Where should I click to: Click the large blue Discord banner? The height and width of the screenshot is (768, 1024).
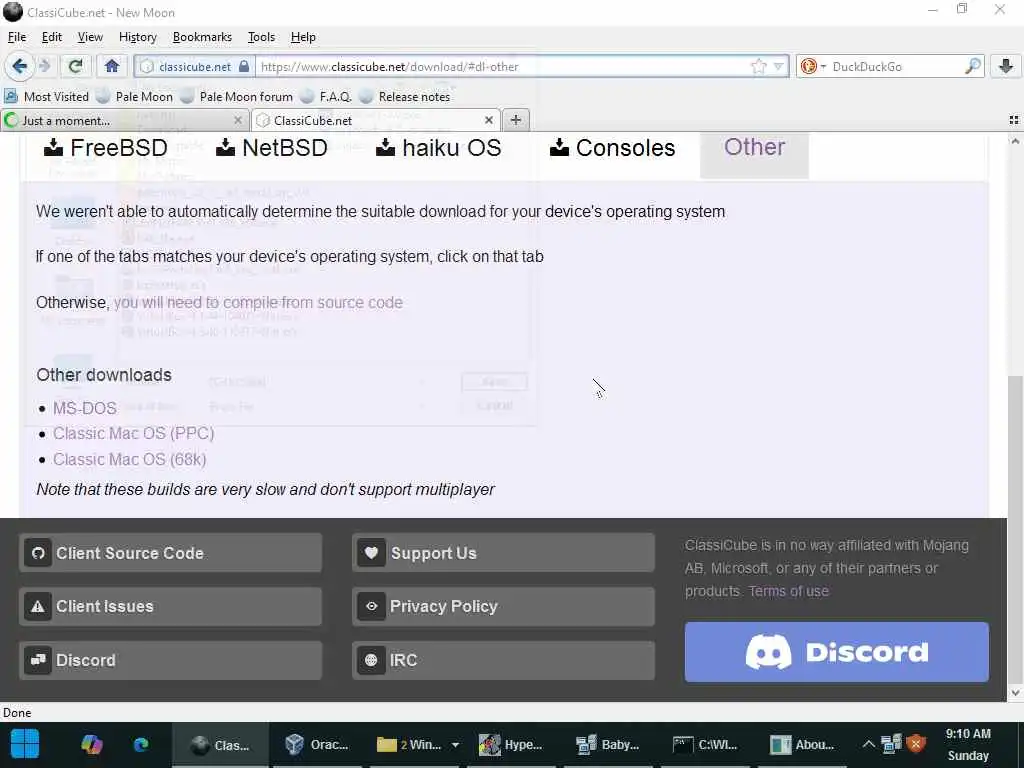(837, 652)
